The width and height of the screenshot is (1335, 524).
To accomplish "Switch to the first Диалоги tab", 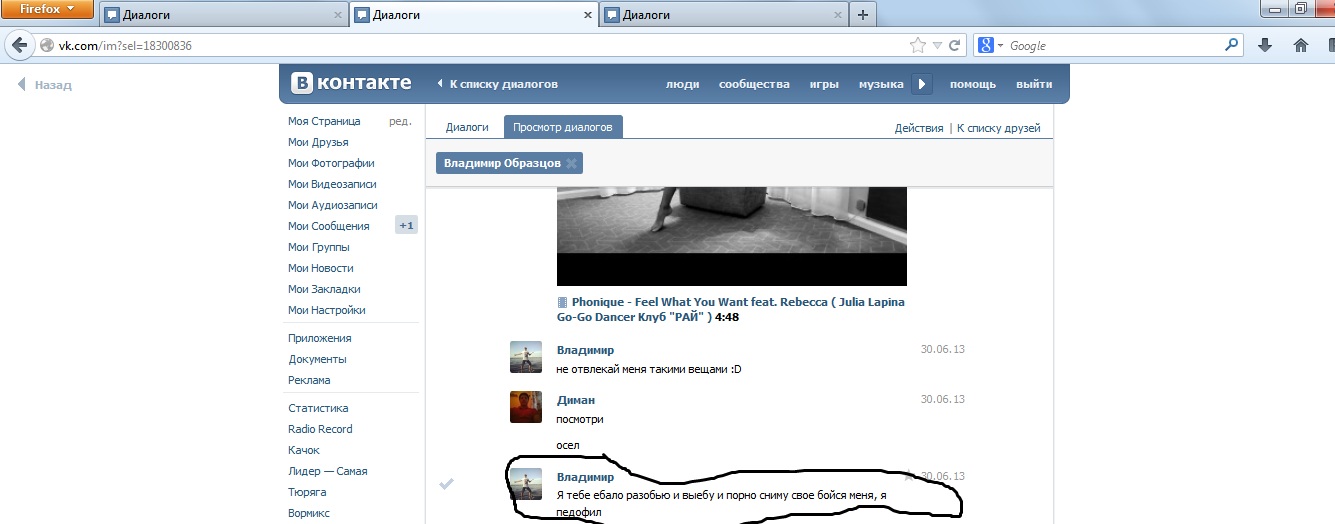I will point(224,15).
